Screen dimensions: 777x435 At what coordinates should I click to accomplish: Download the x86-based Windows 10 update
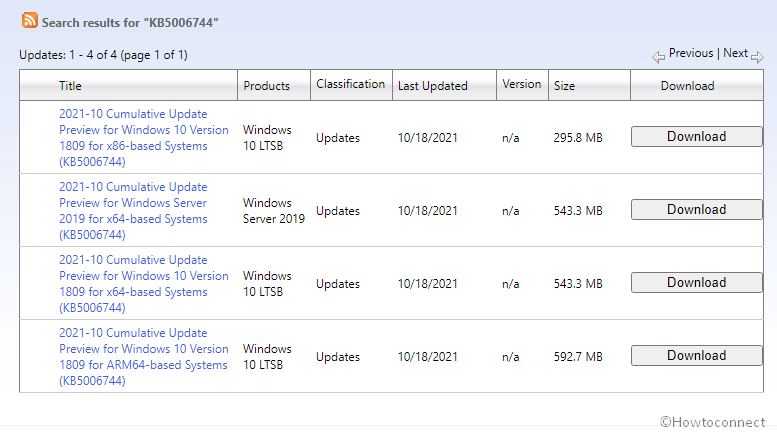click(x=696, y=136)
